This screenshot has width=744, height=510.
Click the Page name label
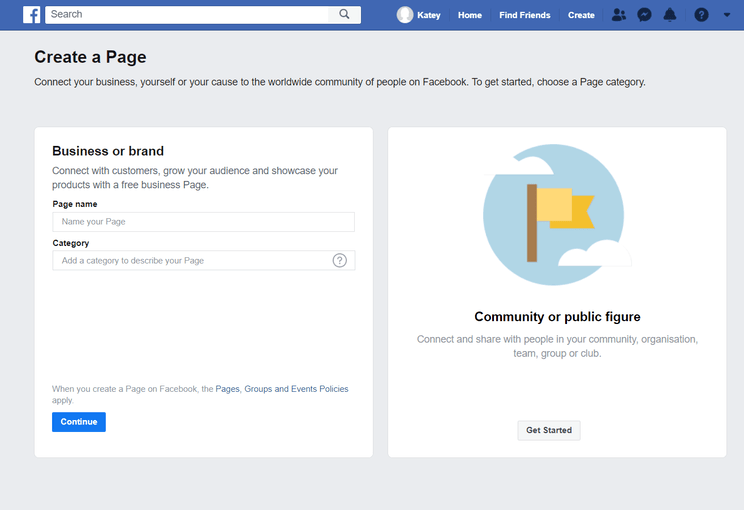point(75,204)
